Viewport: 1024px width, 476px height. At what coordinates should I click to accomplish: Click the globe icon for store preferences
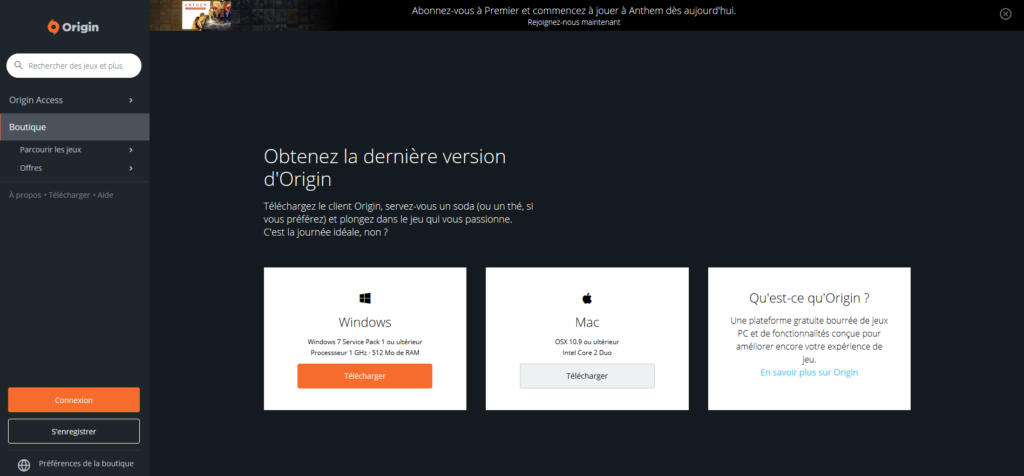coord(24,465)
